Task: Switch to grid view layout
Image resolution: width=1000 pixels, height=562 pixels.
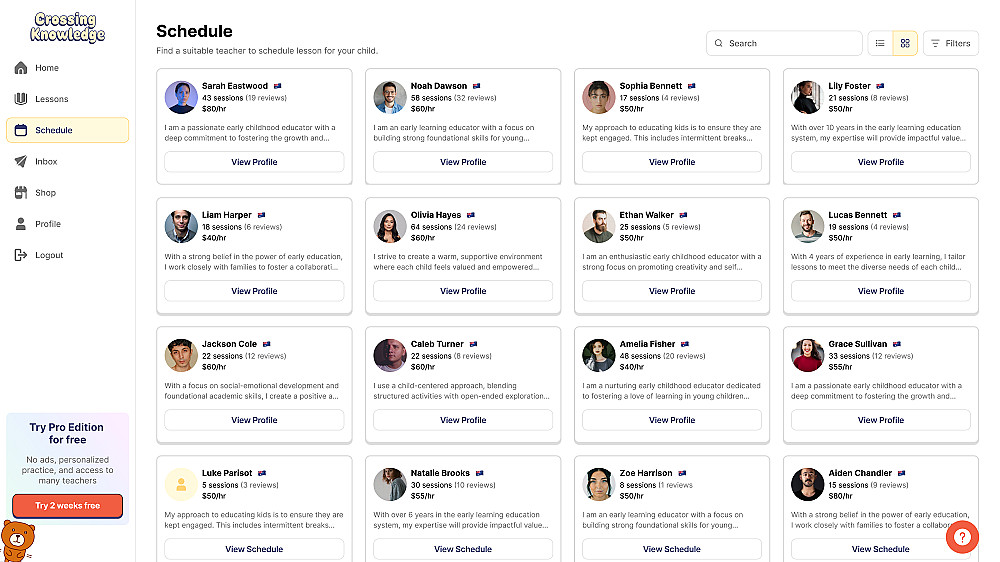Action: (x=905, y=43)
